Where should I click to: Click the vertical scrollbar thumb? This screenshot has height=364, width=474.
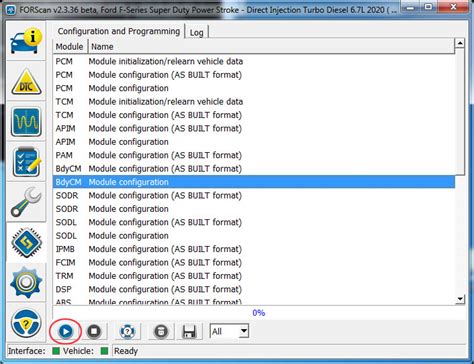pyautogui.click(x=460, y=111)
